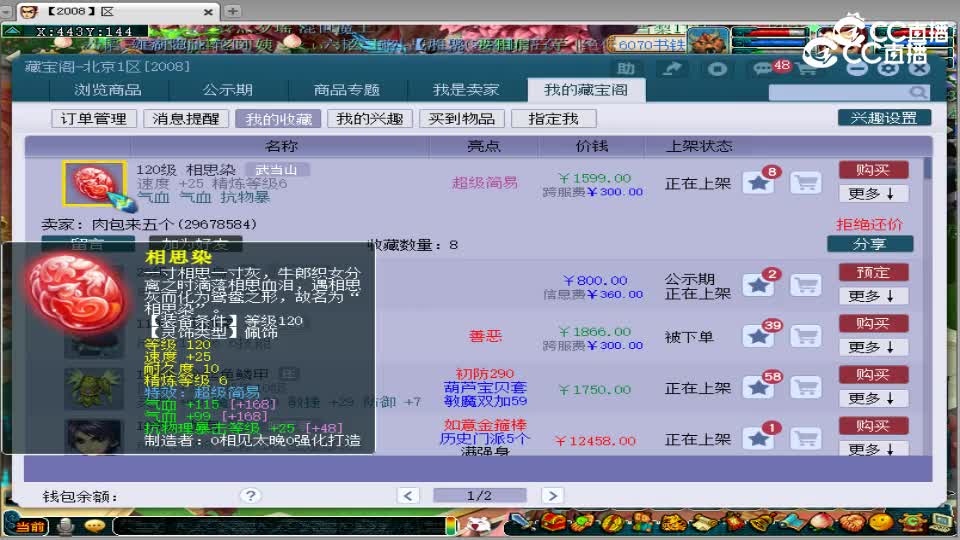Click the map arrow beside coordinates
960x540 pixels.
pyautogui.click(x=13, y=30)
